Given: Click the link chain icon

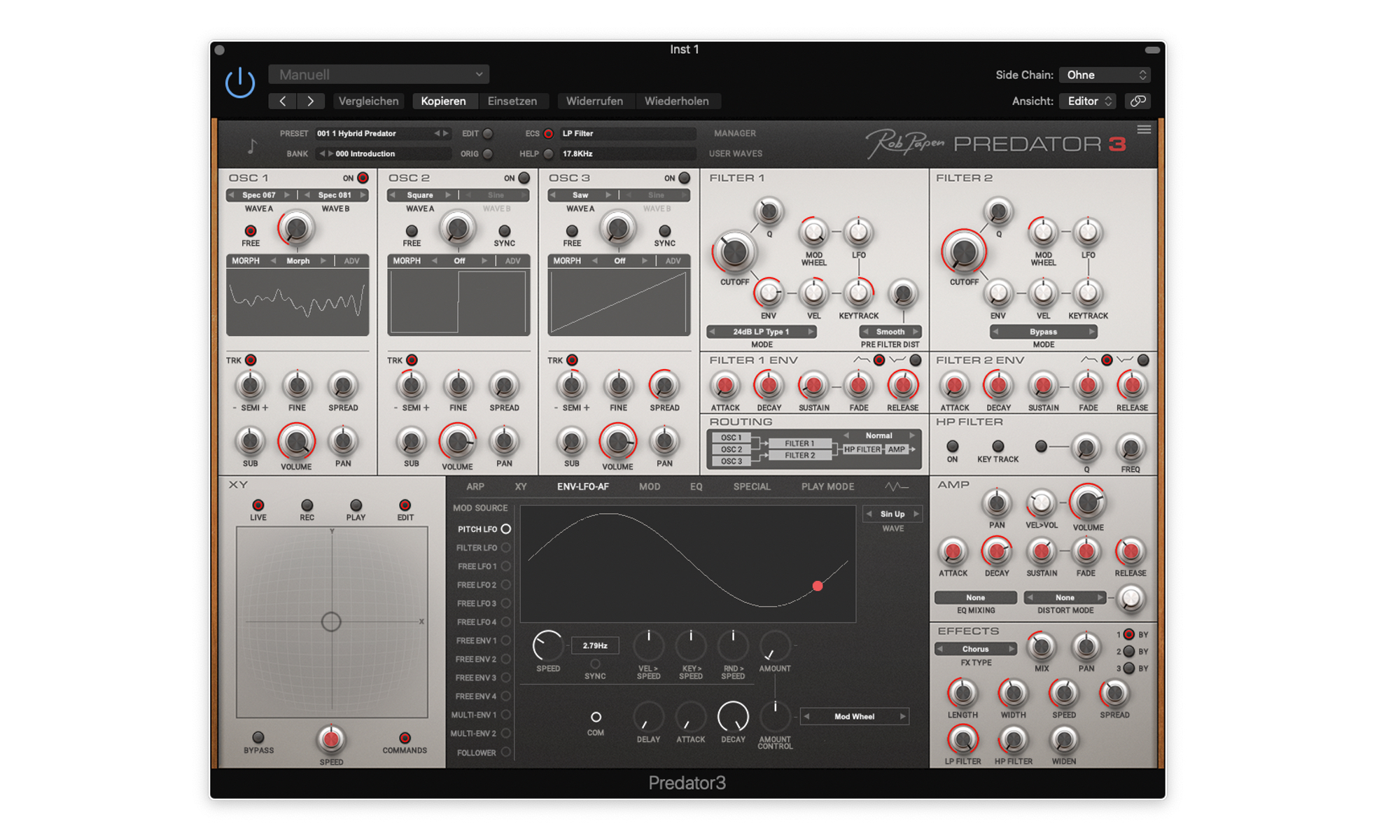Looking at the screenshot, I should 1138,101.
